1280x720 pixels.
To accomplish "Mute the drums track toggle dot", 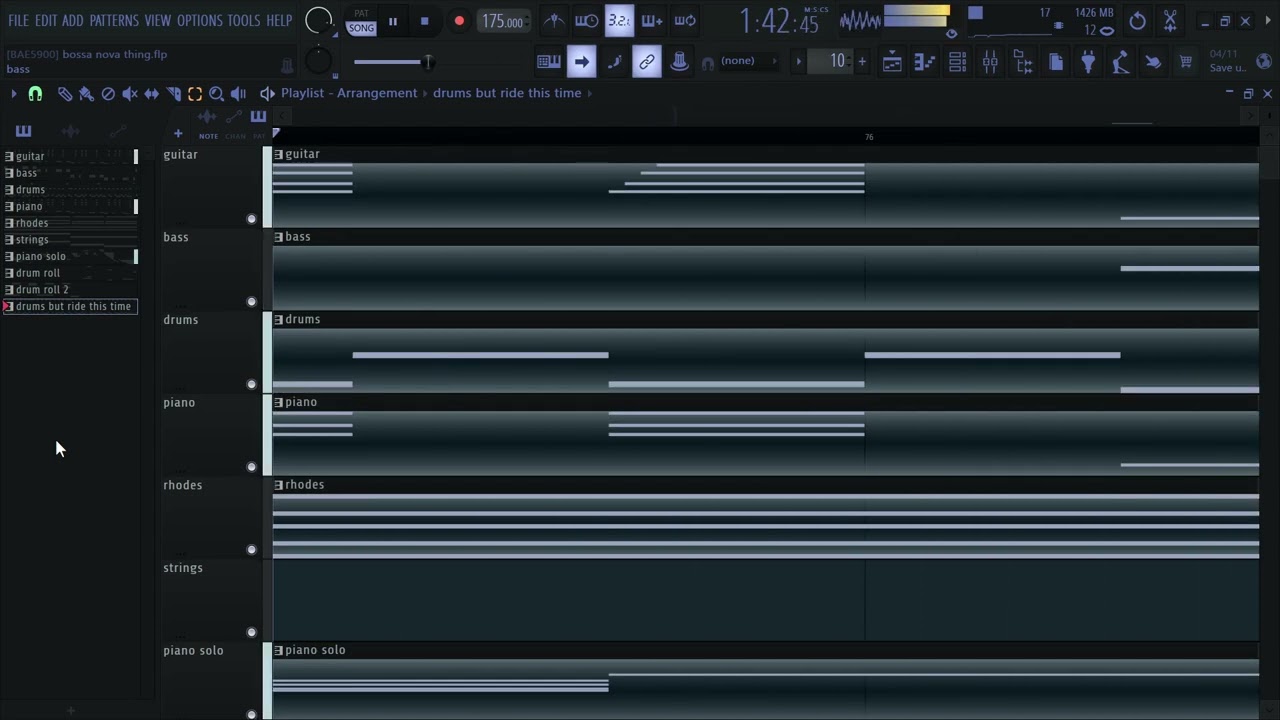I will [251, 384].
